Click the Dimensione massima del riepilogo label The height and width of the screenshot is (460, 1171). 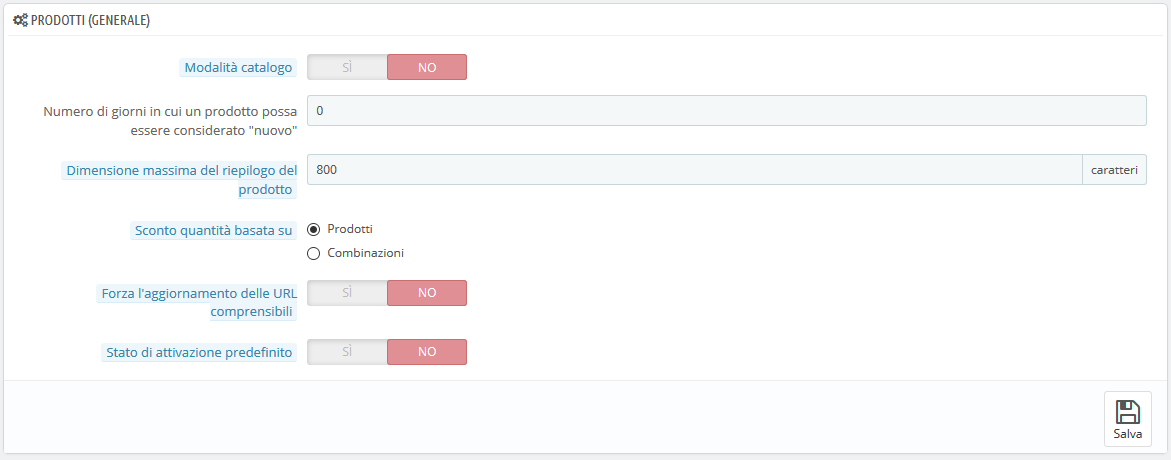[x=181, y=180]
